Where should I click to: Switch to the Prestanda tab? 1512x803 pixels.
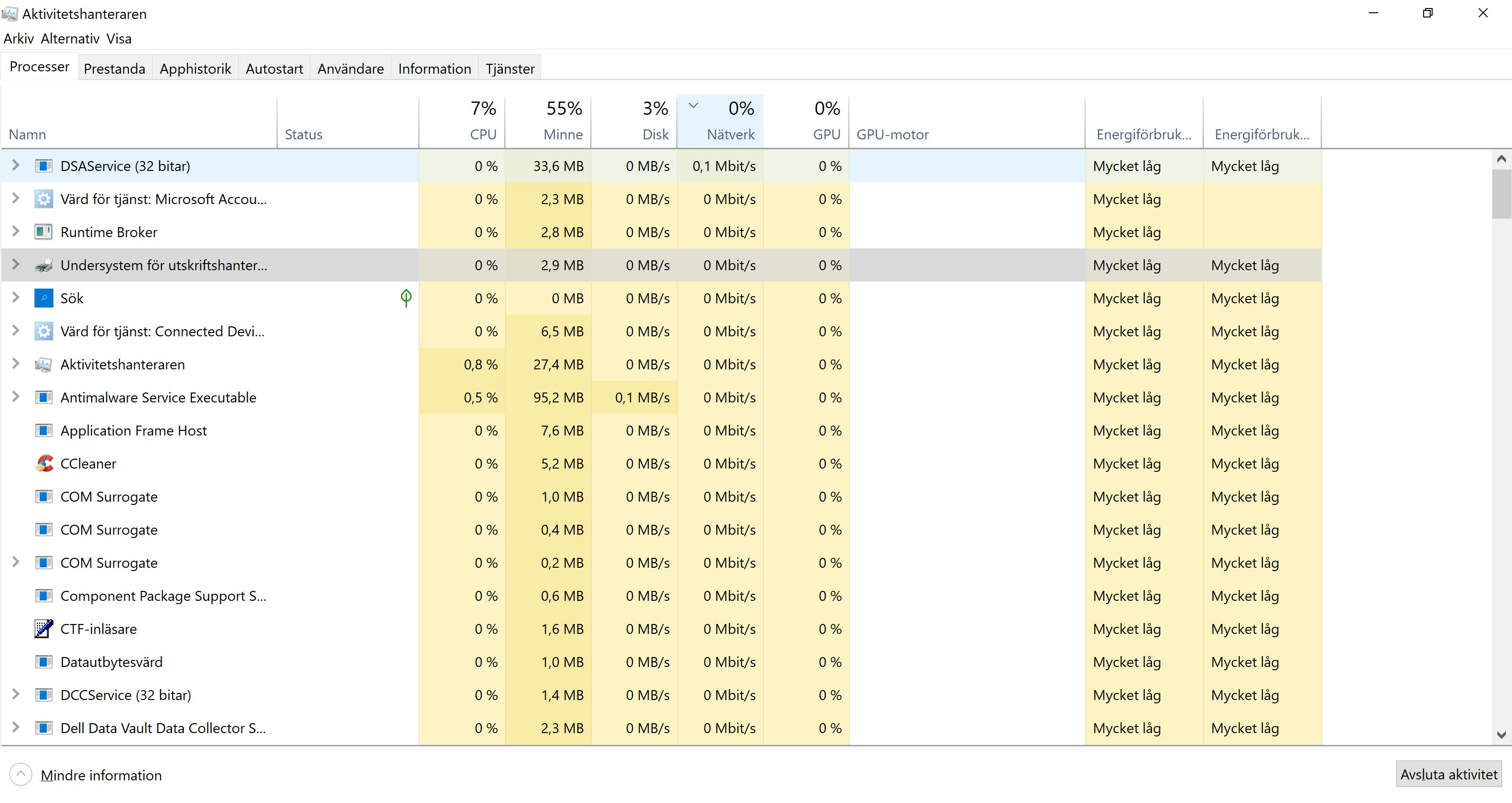point(114,68)
